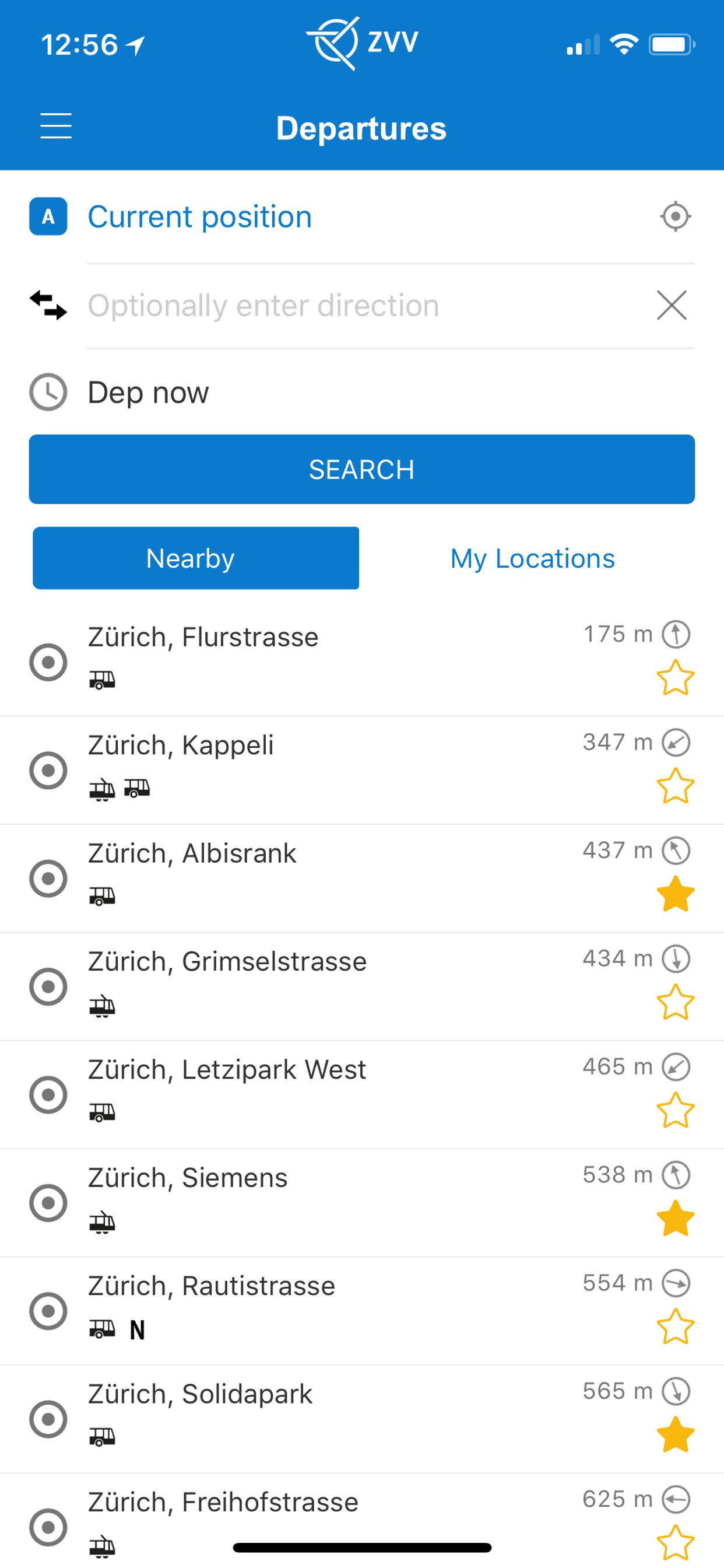
Task: Select the Zürich, Letzipark West radio marker
Action: point(48,1094)
